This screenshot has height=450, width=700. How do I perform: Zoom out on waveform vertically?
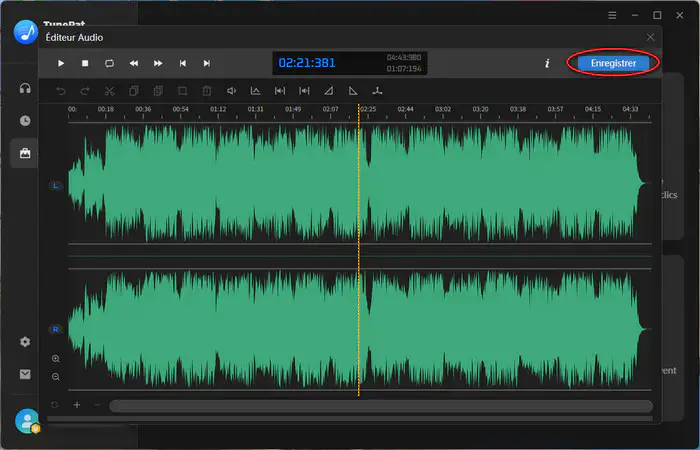point(56,377)
